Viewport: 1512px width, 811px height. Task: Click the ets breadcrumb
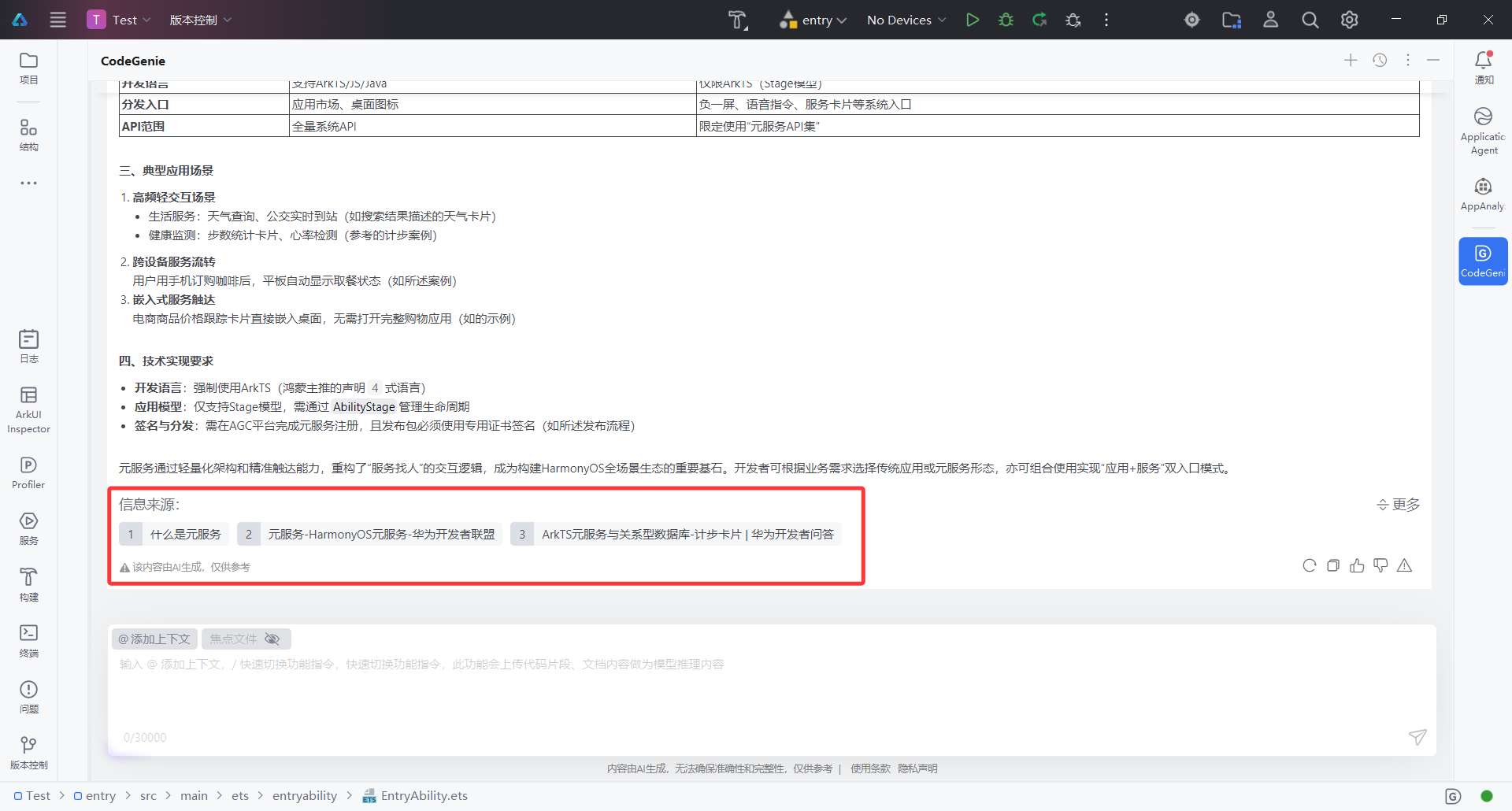pos(240,796)
